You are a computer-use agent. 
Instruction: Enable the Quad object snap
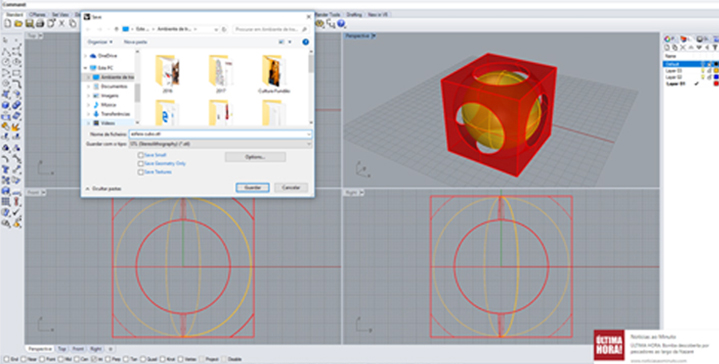(143, 359)
